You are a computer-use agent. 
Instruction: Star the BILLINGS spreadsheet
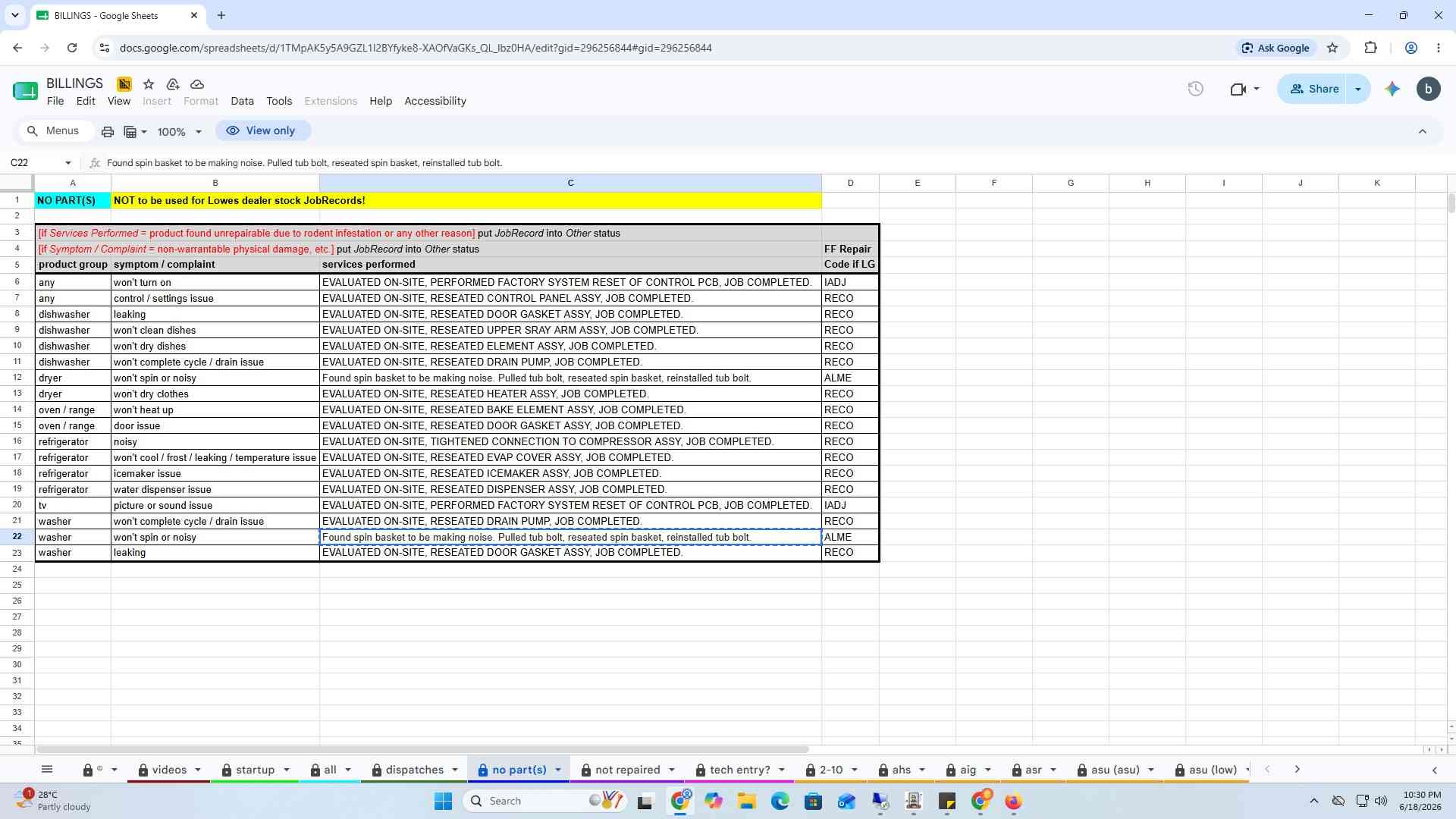click(x=149, y=84)
